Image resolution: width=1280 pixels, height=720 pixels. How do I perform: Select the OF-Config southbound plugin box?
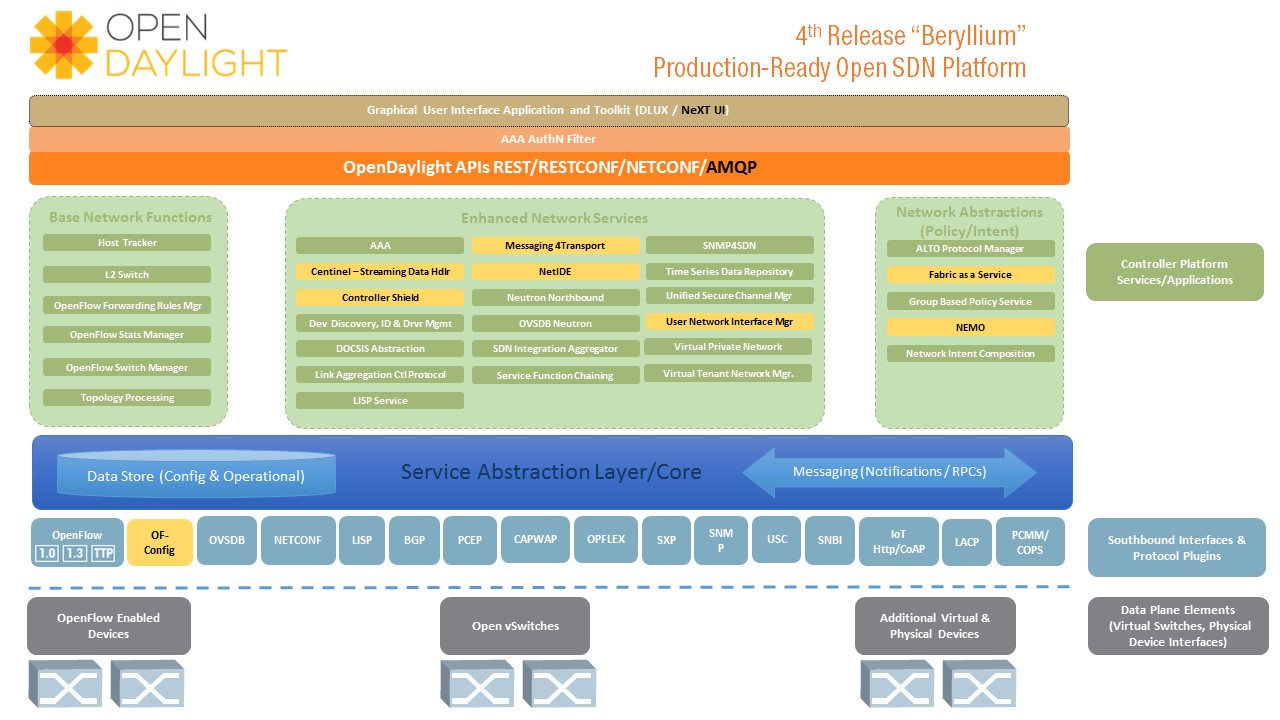[x=160, y=542]
